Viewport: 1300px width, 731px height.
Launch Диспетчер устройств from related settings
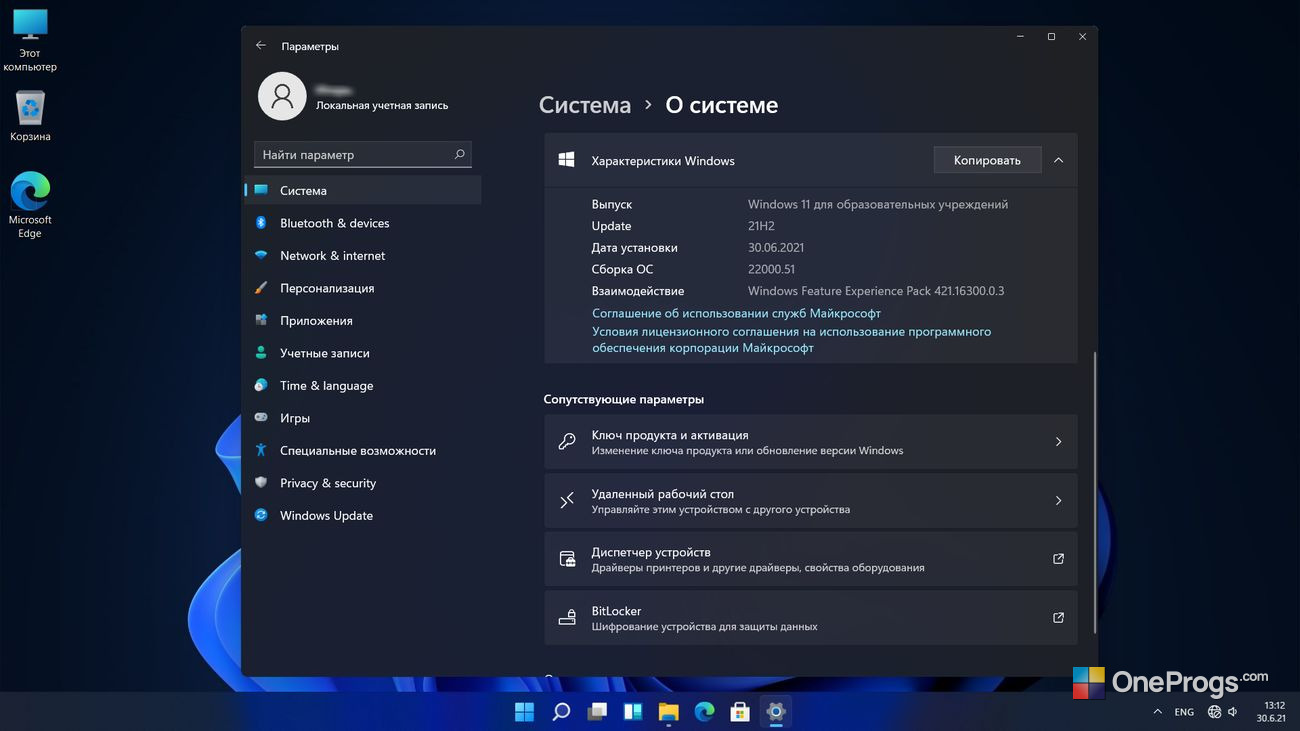(811, 559)
